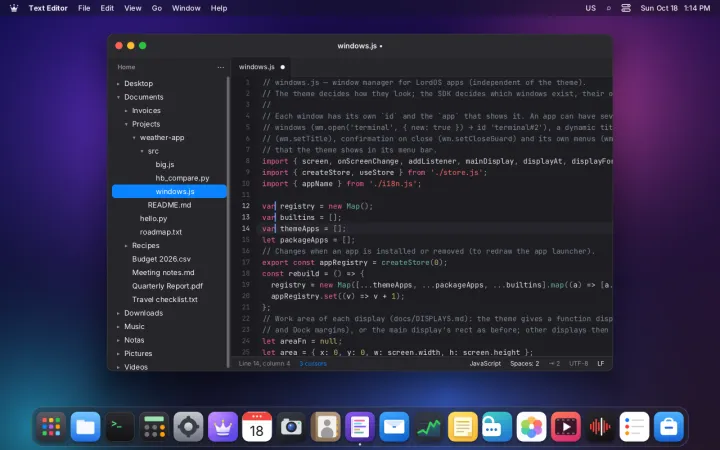Expand the Desktop folder

click(x=118, y=84)
